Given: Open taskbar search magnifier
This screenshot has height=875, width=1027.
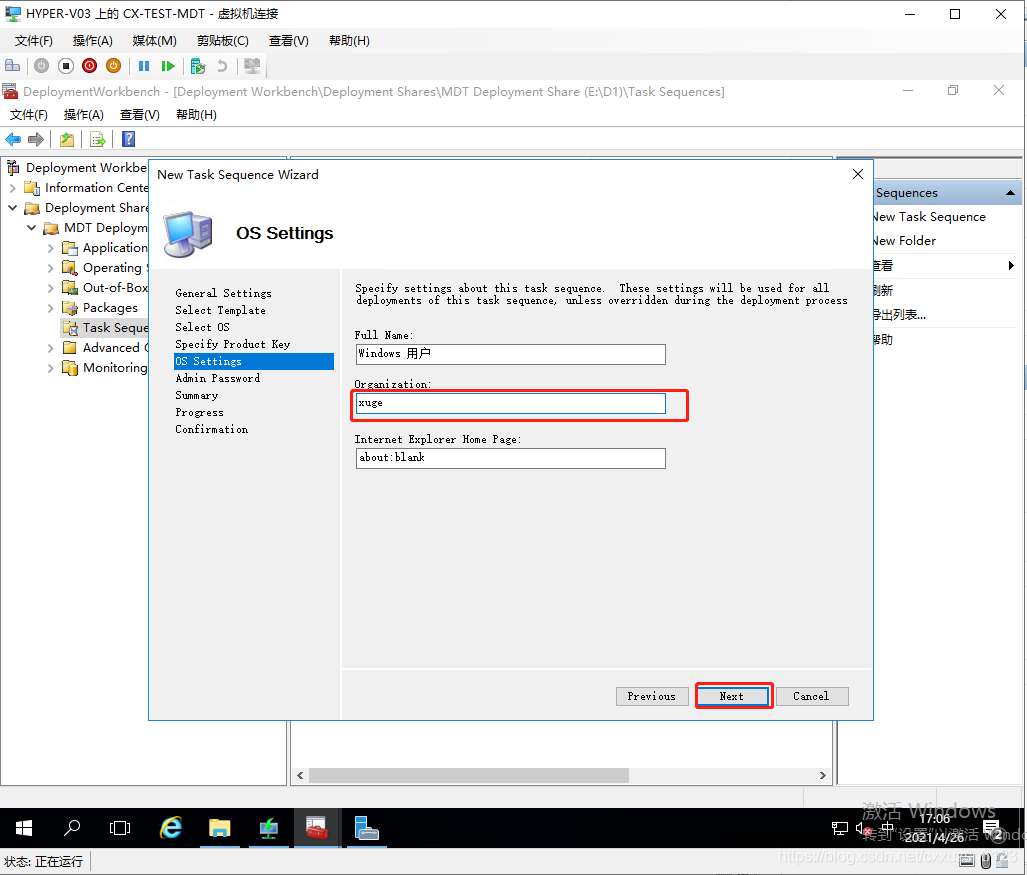Looking at the screenshot, I should tap(71, 828).
